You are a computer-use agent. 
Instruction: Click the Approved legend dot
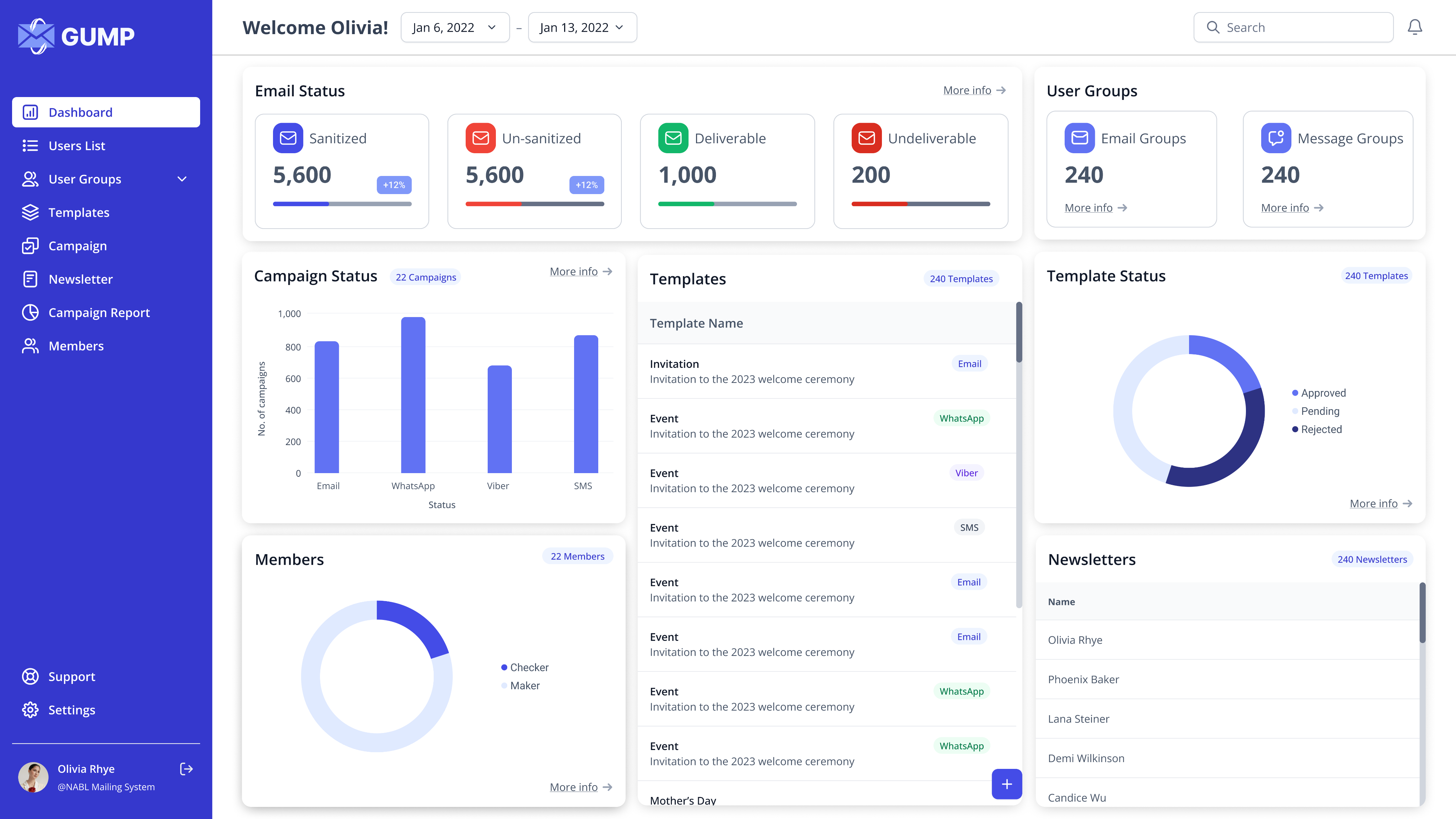pos(1295,393)
